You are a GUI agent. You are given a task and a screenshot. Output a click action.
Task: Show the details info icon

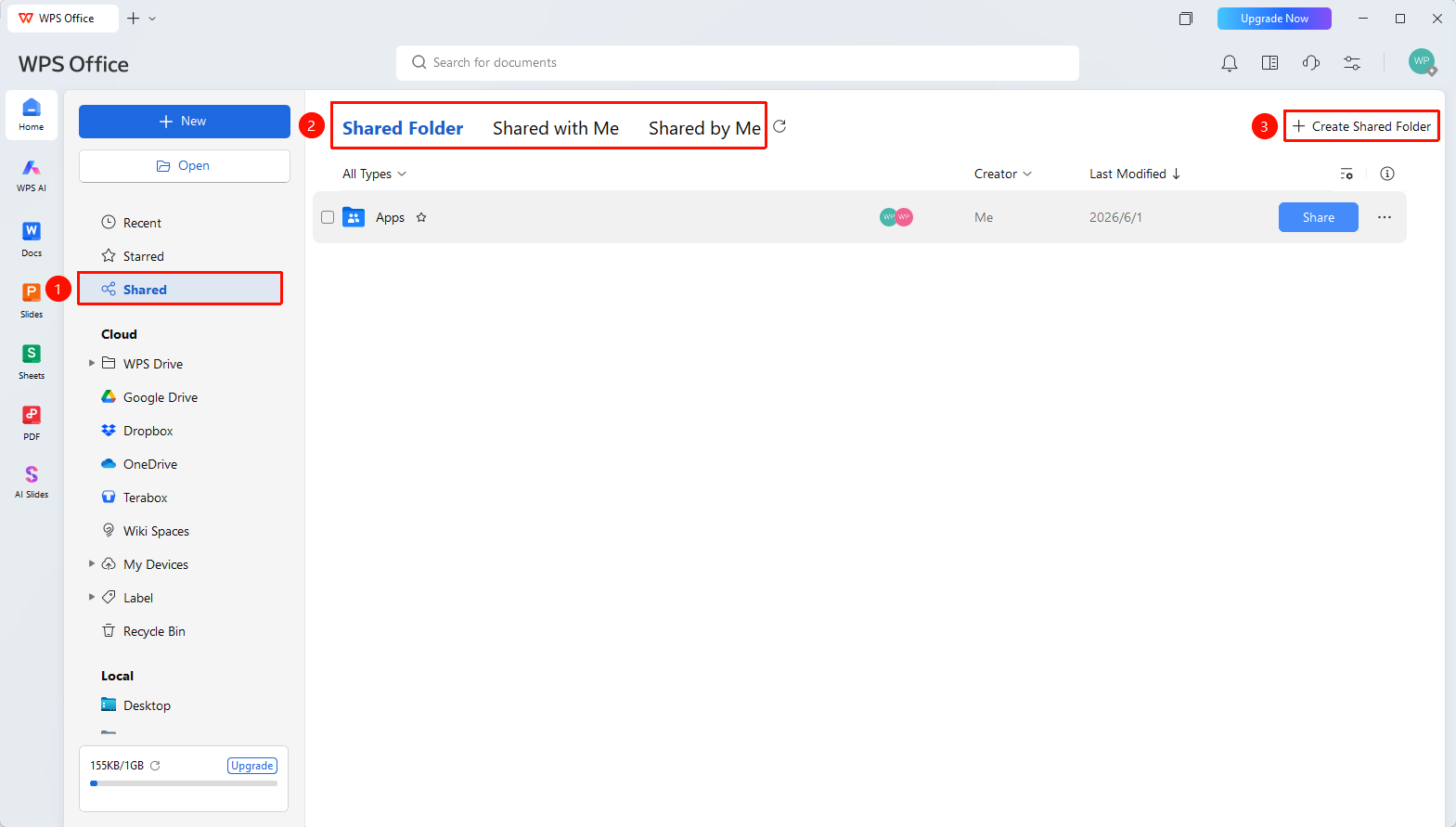1387,174
